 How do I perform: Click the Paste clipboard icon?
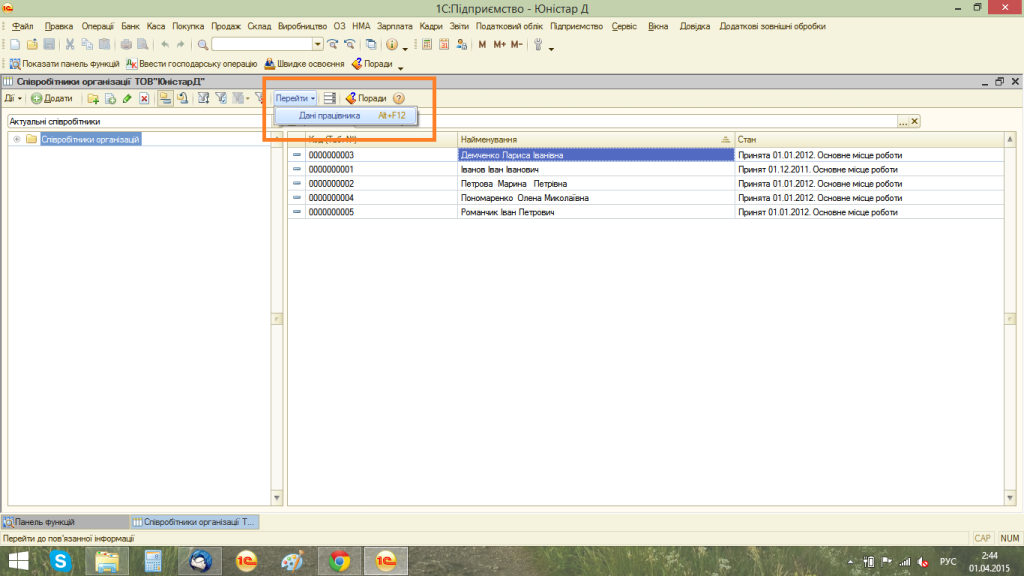pos(104,44)
